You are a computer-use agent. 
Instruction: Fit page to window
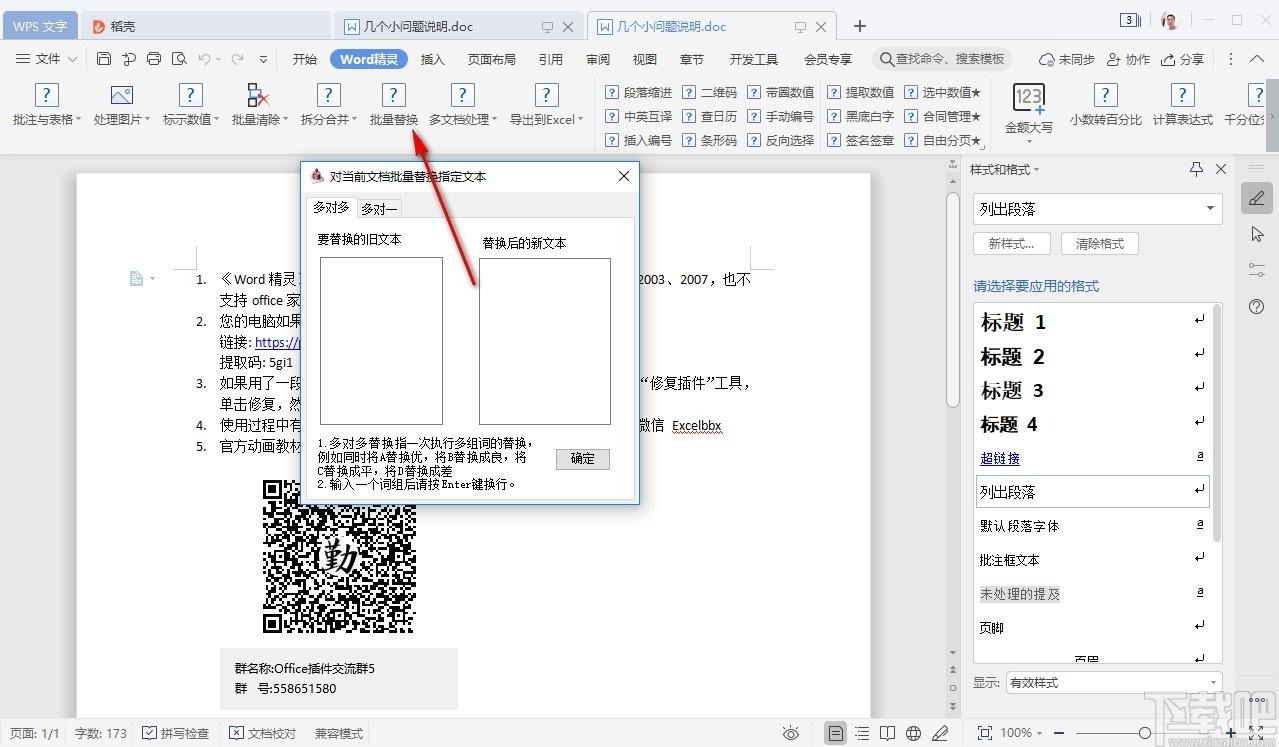pos(984,733)
